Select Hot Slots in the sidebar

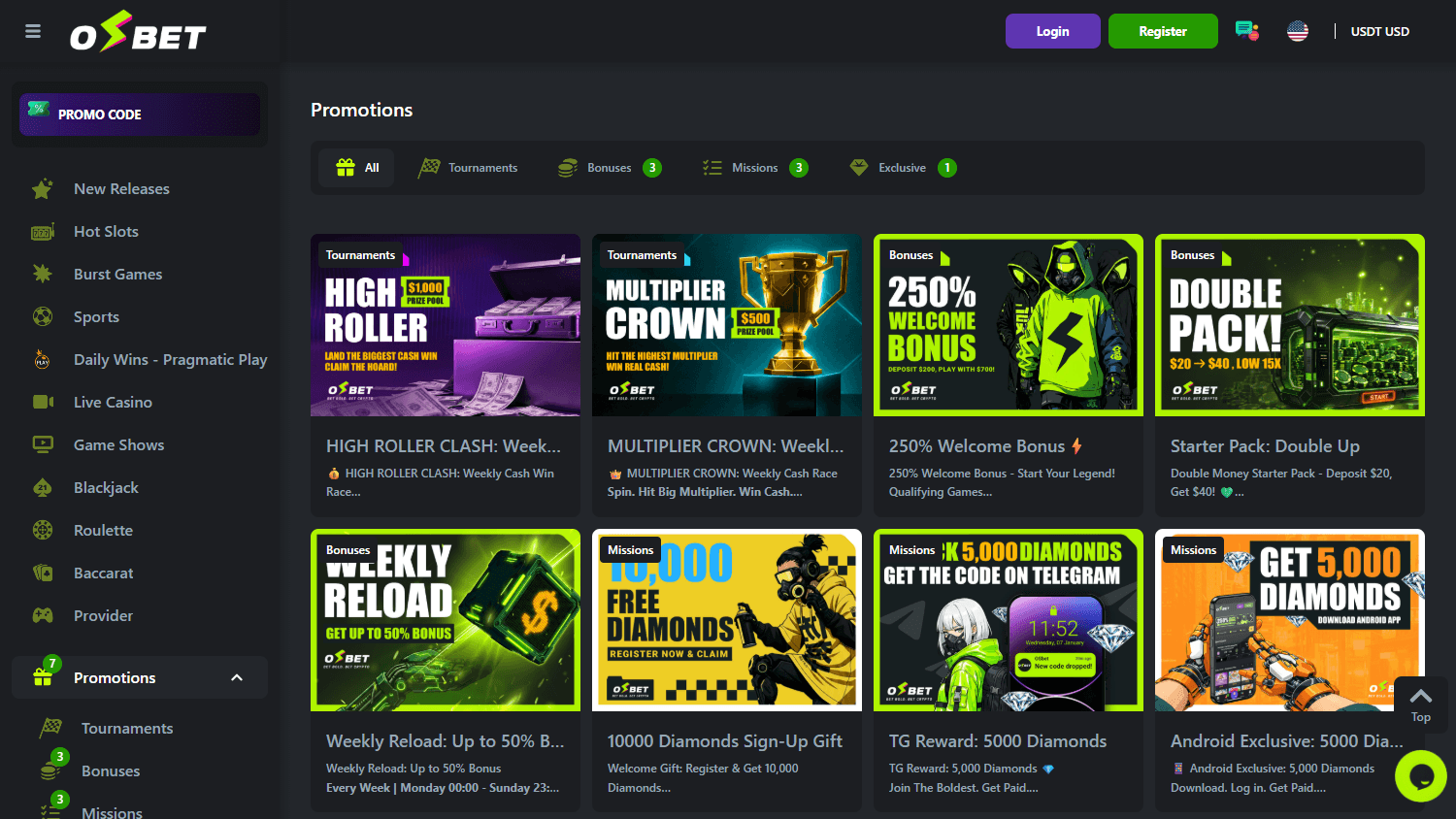[106, 231]
